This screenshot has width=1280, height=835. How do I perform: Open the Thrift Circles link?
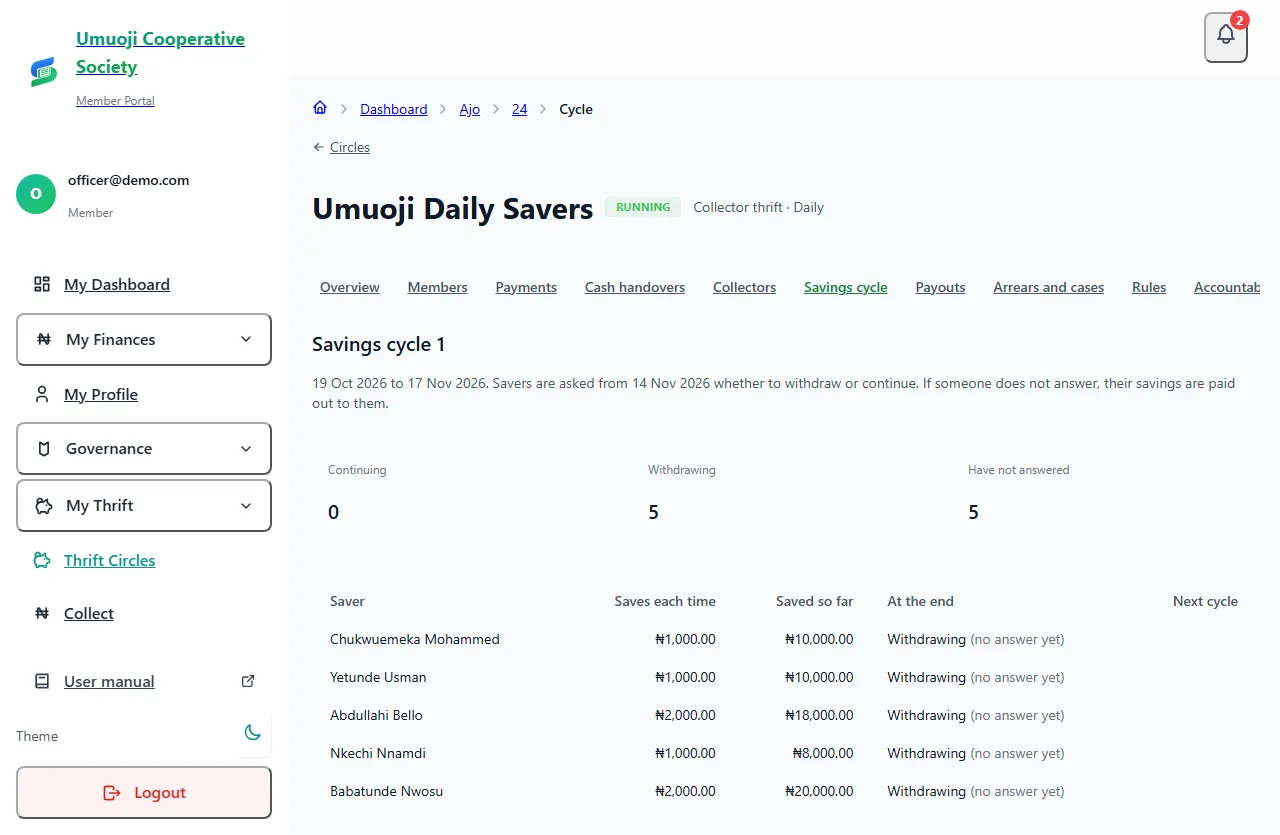tap(110, 560)
